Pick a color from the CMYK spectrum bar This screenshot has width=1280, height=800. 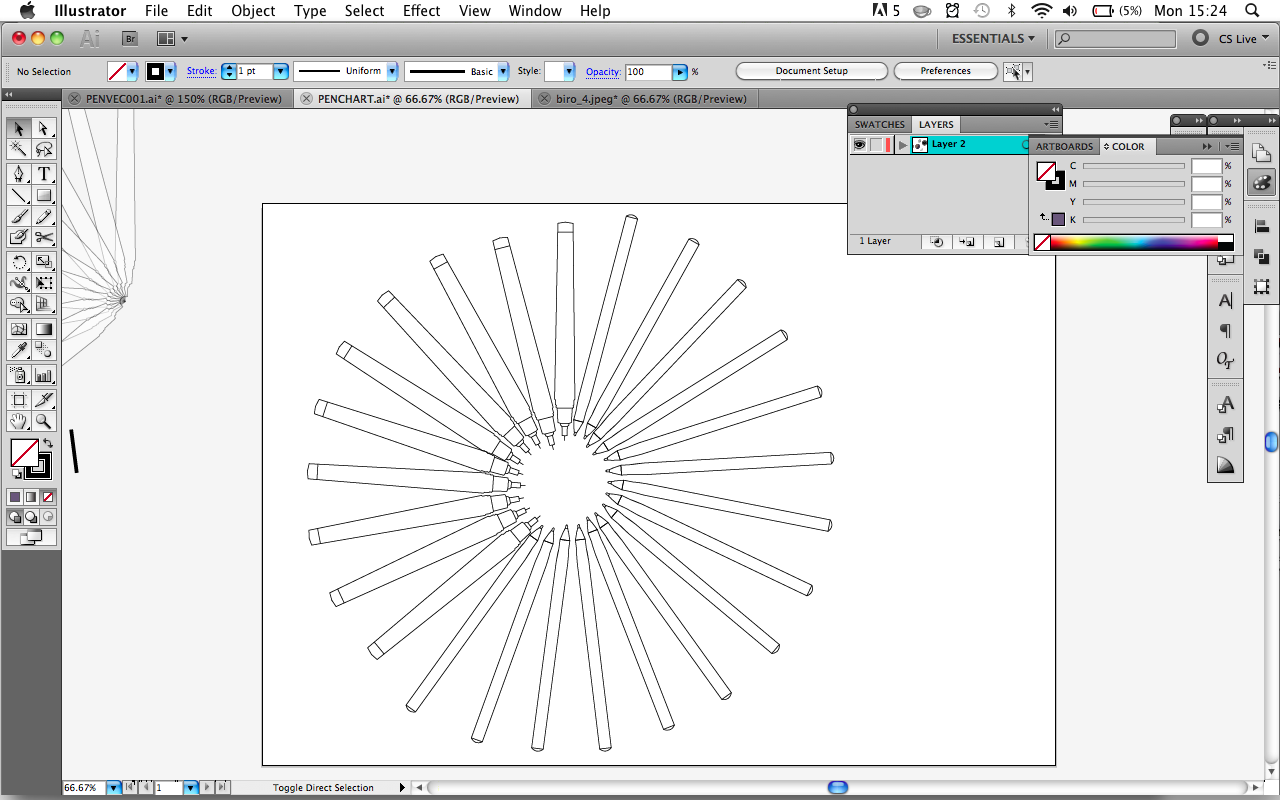(1130, 241)
